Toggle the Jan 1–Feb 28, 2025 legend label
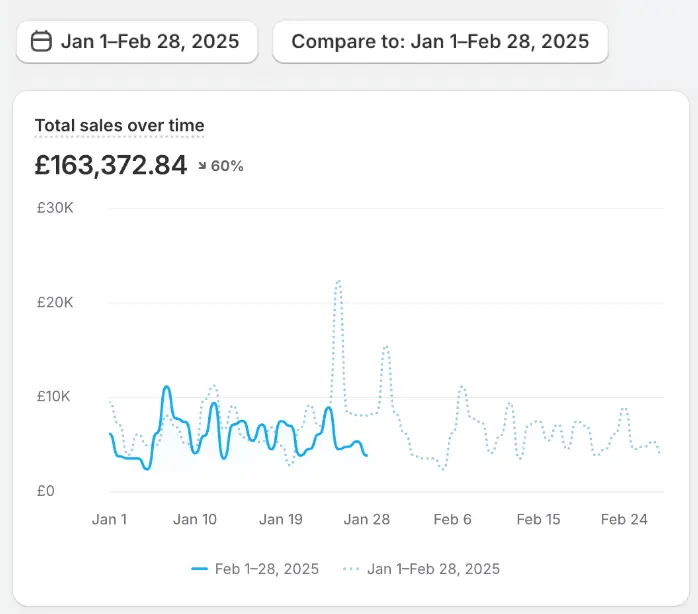Image resolution: width=698 pixels, height=614 pixels. pos(433,569)
